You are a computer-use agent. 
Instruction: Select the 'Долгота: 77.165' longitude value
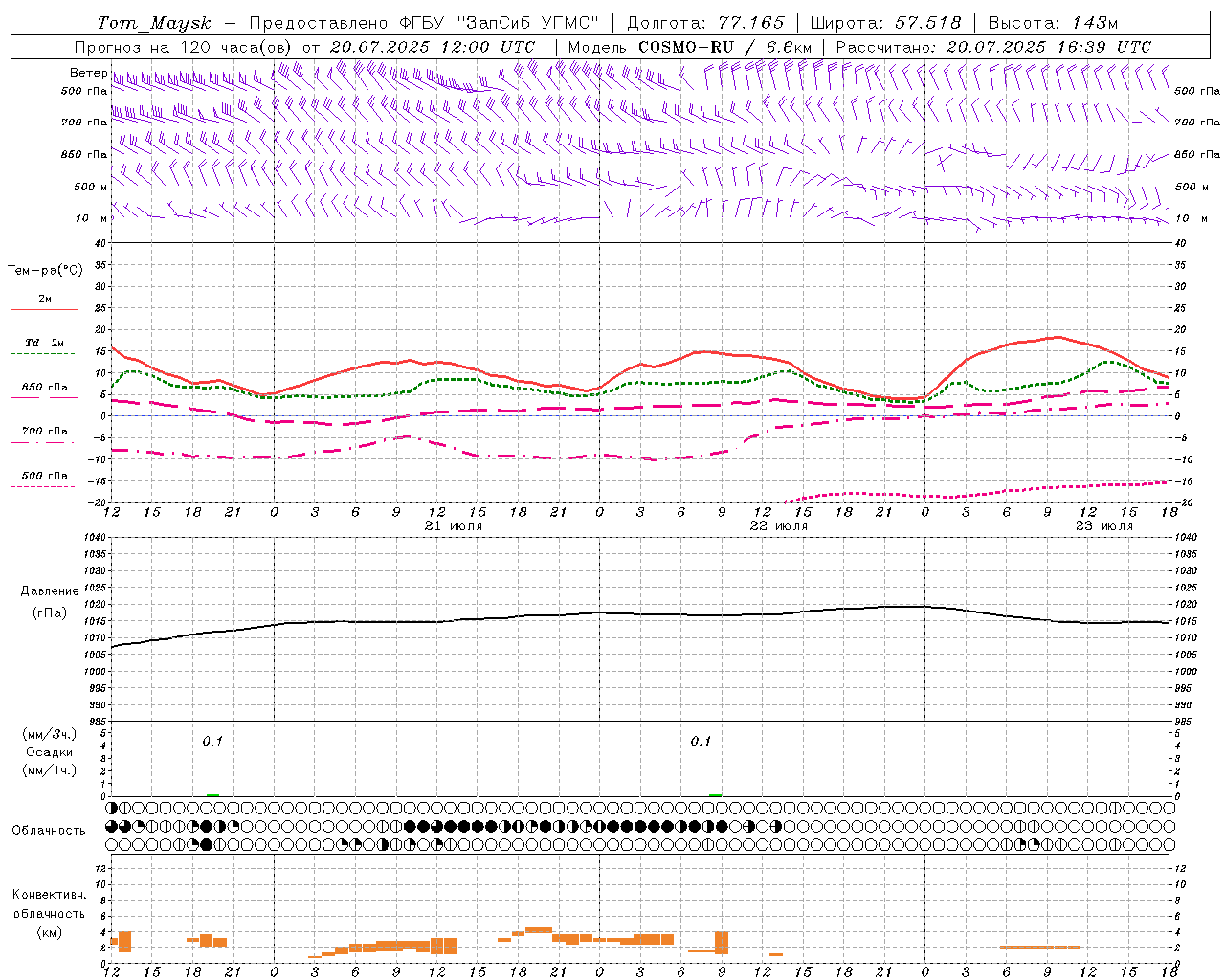[705, 23]
